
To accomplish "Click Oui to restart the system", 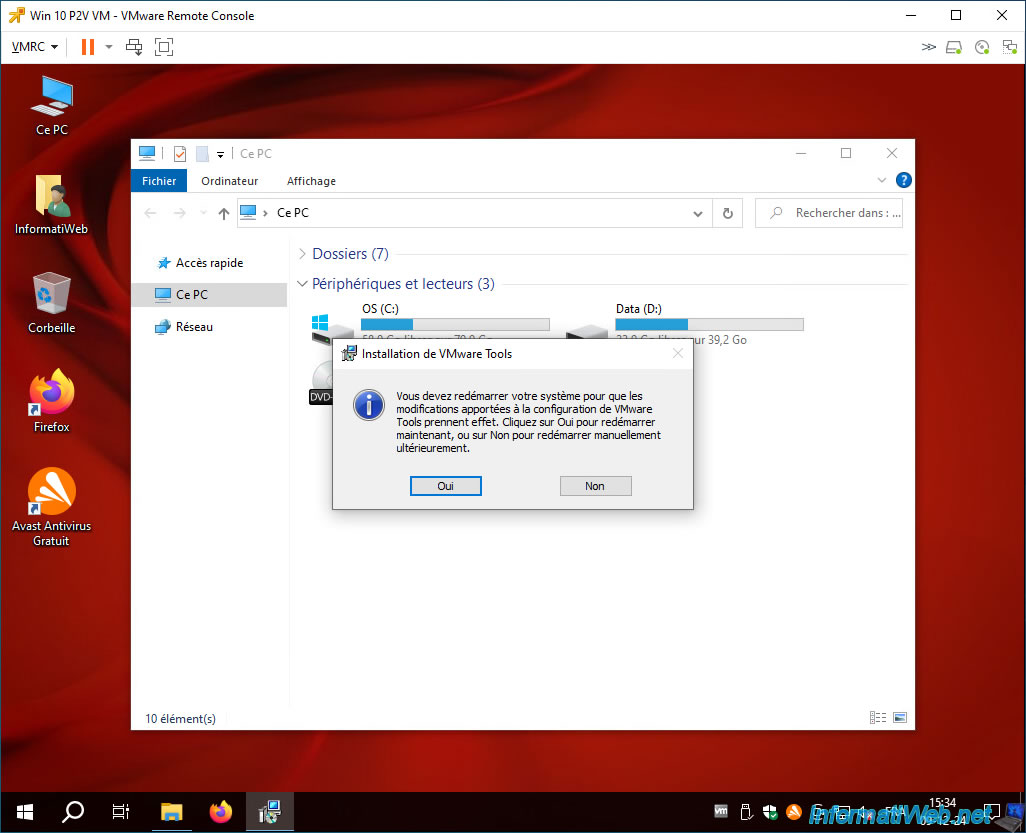I will 446,486.
